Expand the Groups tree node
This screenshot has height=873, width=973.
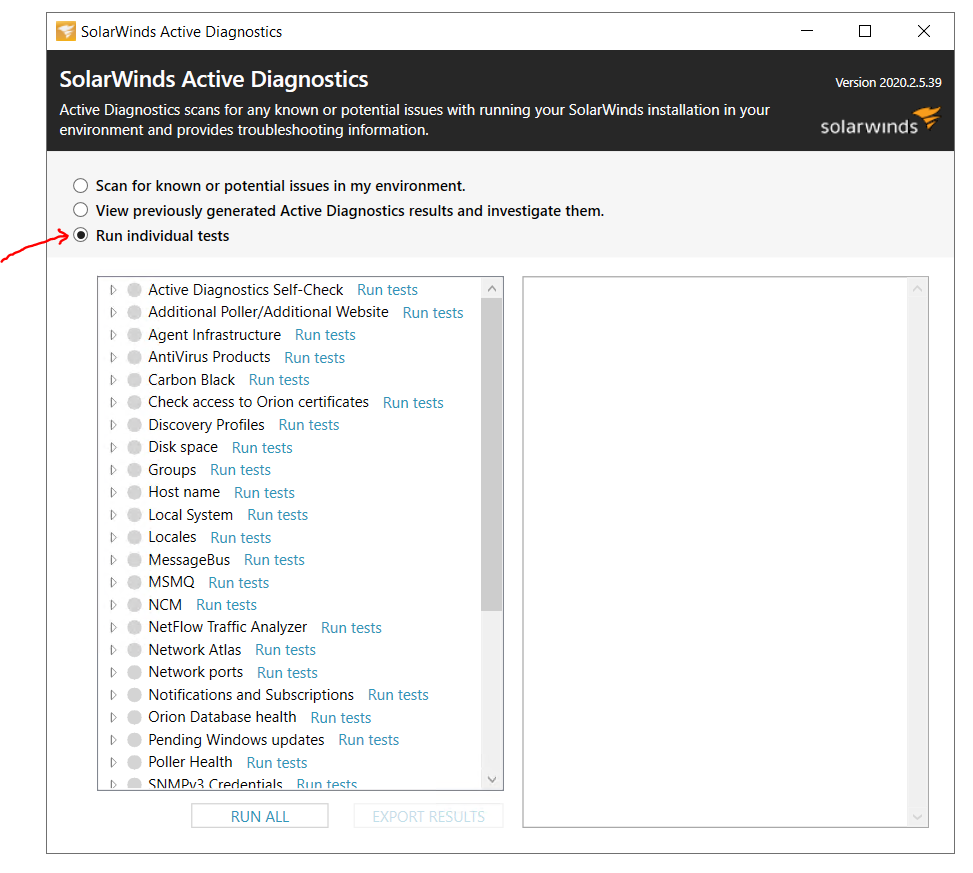pyautogui.click(x=113, y=470)
